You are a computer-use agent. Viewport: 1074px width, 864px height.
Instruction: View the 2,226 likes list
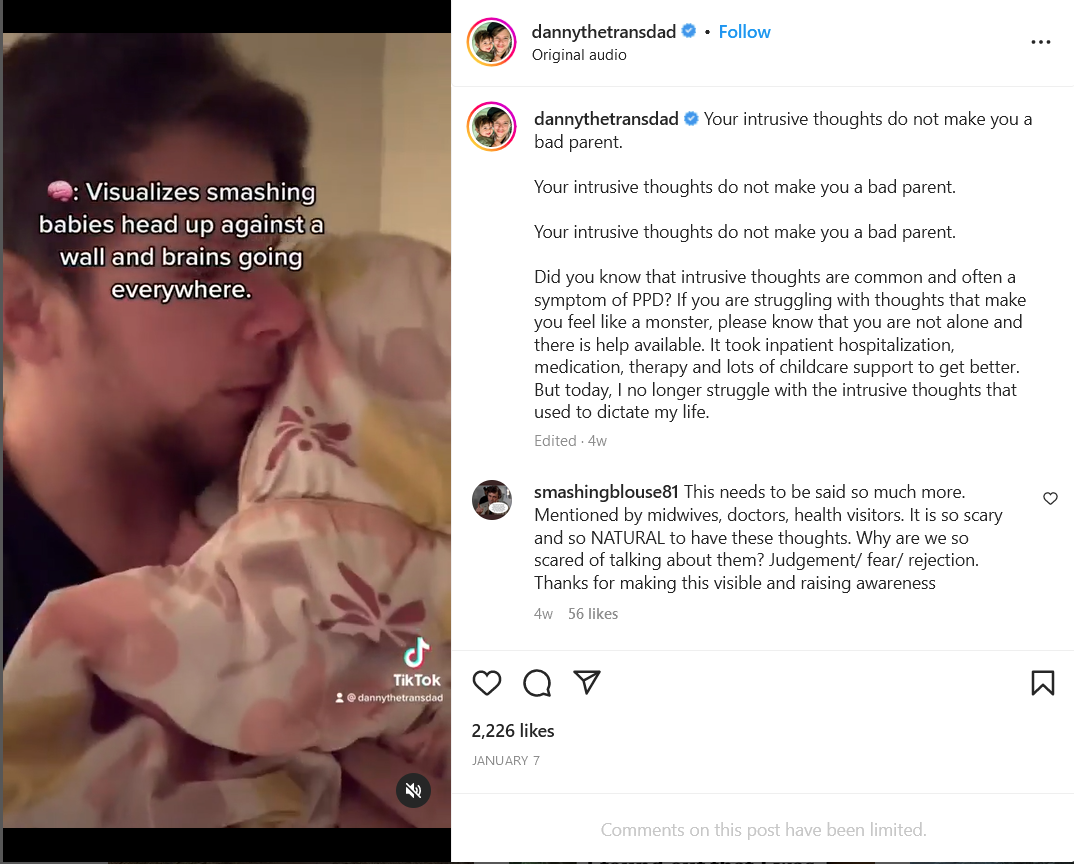point(512,731)
